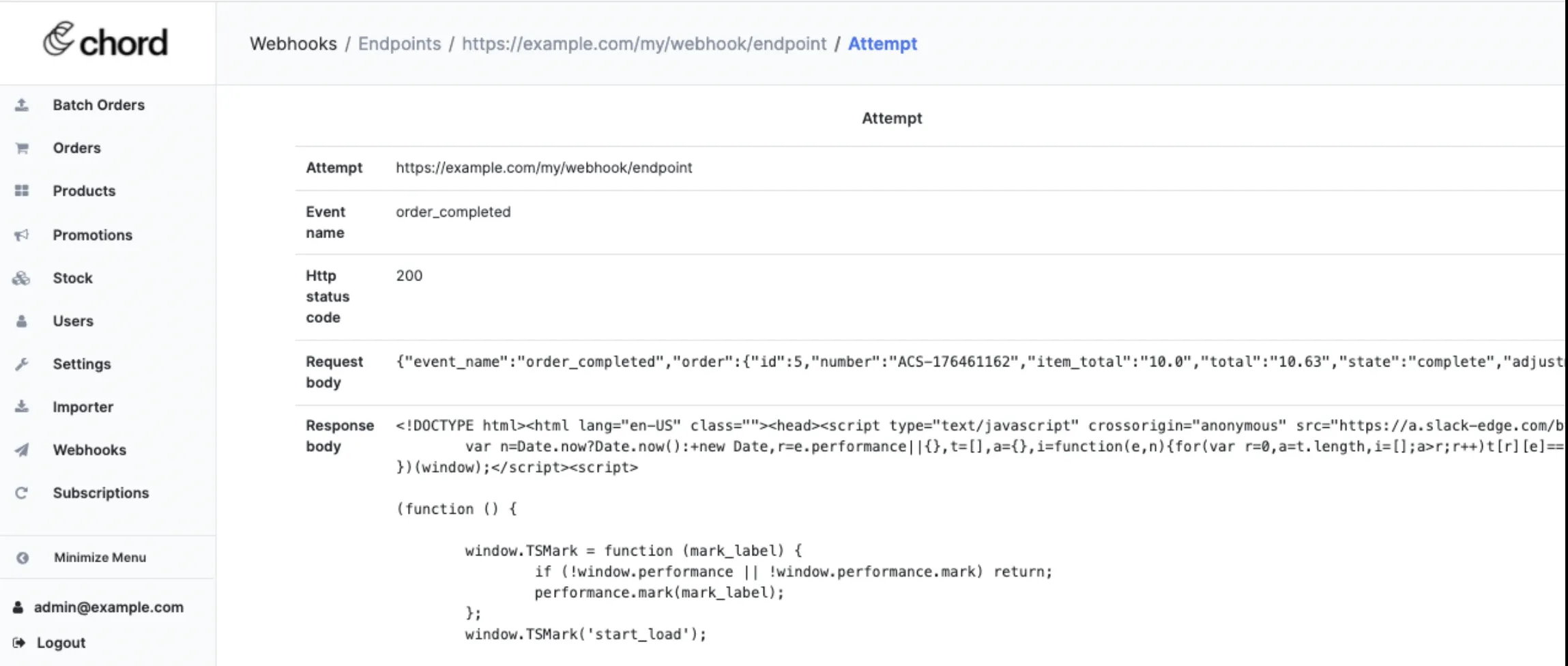Image resolution: width=1568 pixels, height=666 pixels.
Task: Click the Settings wrench icon
Action: 22,364
